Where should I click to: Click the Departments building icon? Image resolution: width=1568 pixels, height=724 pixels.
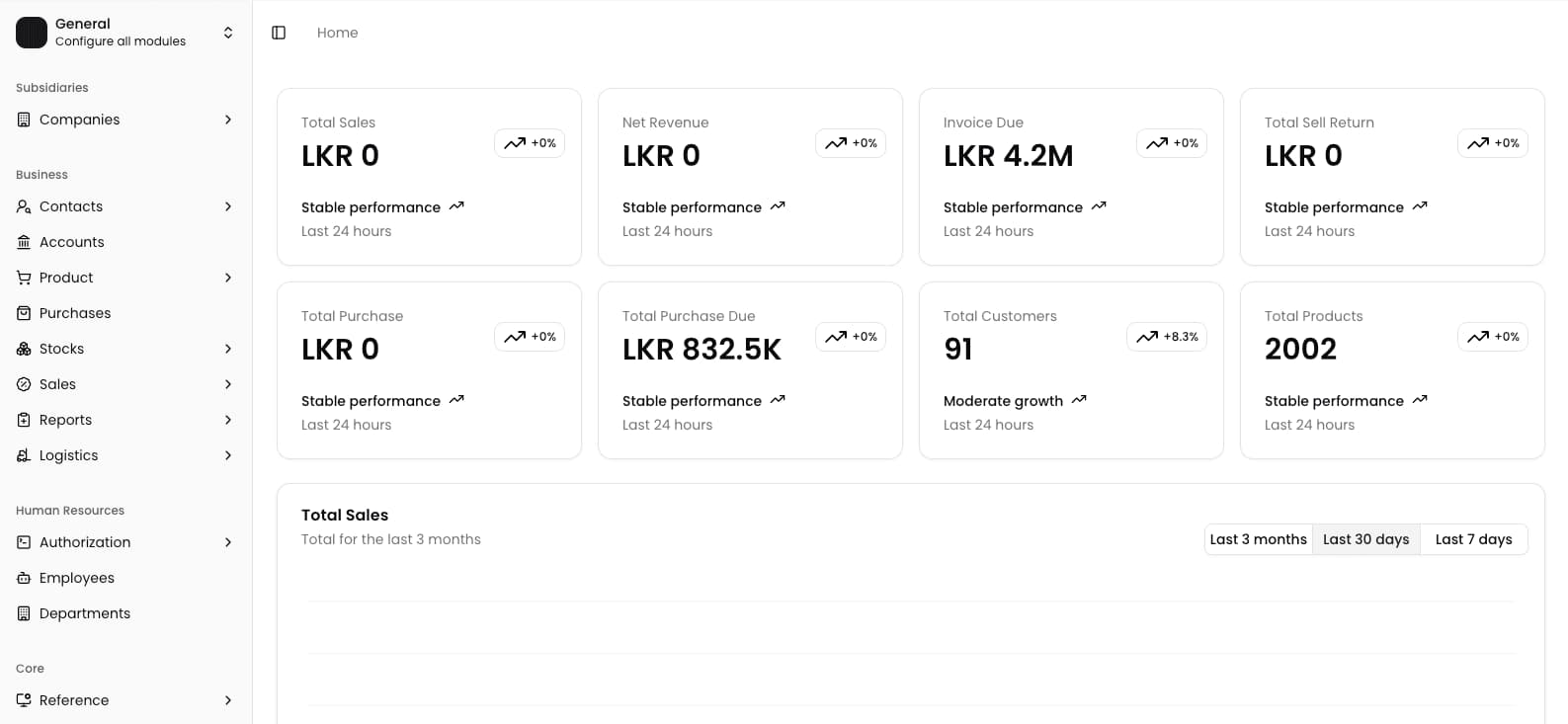tap(24, 613)
